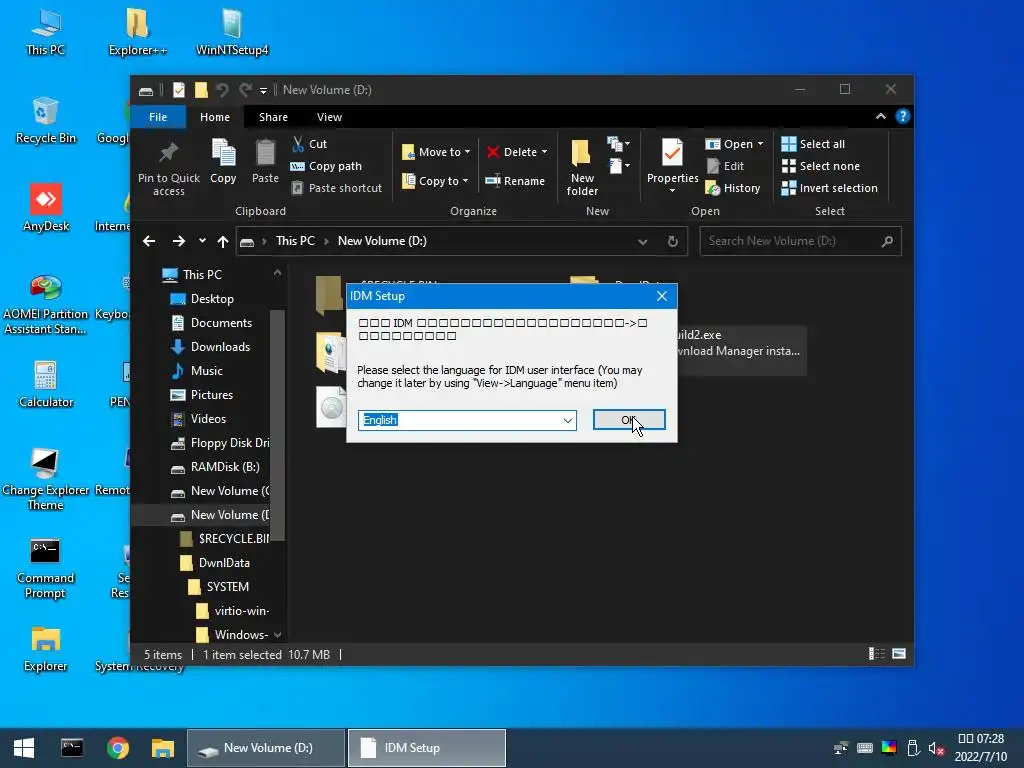Switch to large icons view in status bar
1024x768 pixels.
[x=899, y=654]
